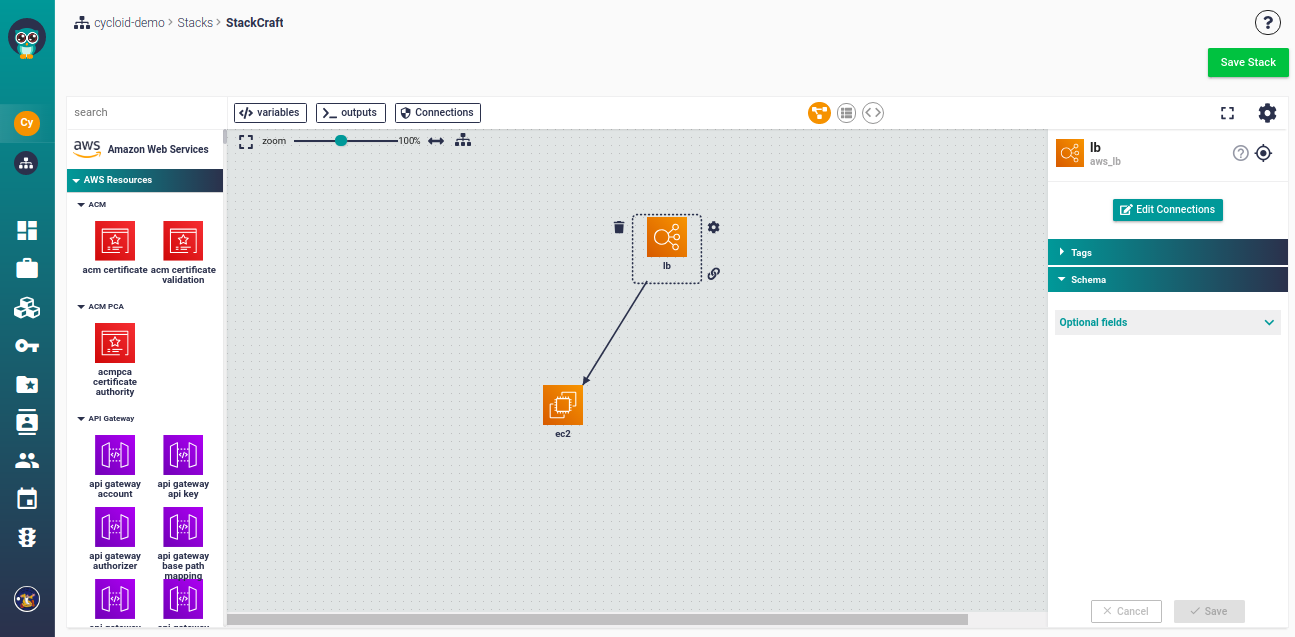The image size is (1295, 637).
Task: Select the ec2 node on canvas
Action: (x=563, y=405)
